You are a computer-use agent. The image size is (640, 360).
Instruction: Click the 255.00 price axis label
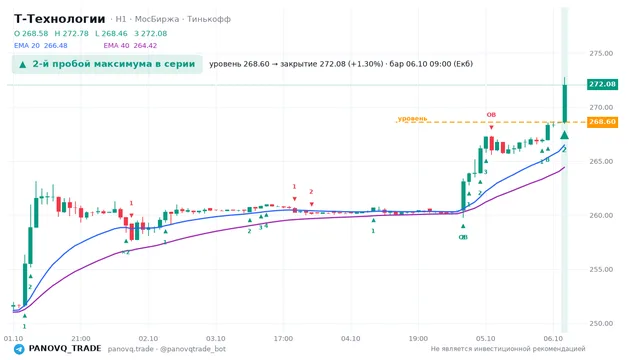[601, 269]
